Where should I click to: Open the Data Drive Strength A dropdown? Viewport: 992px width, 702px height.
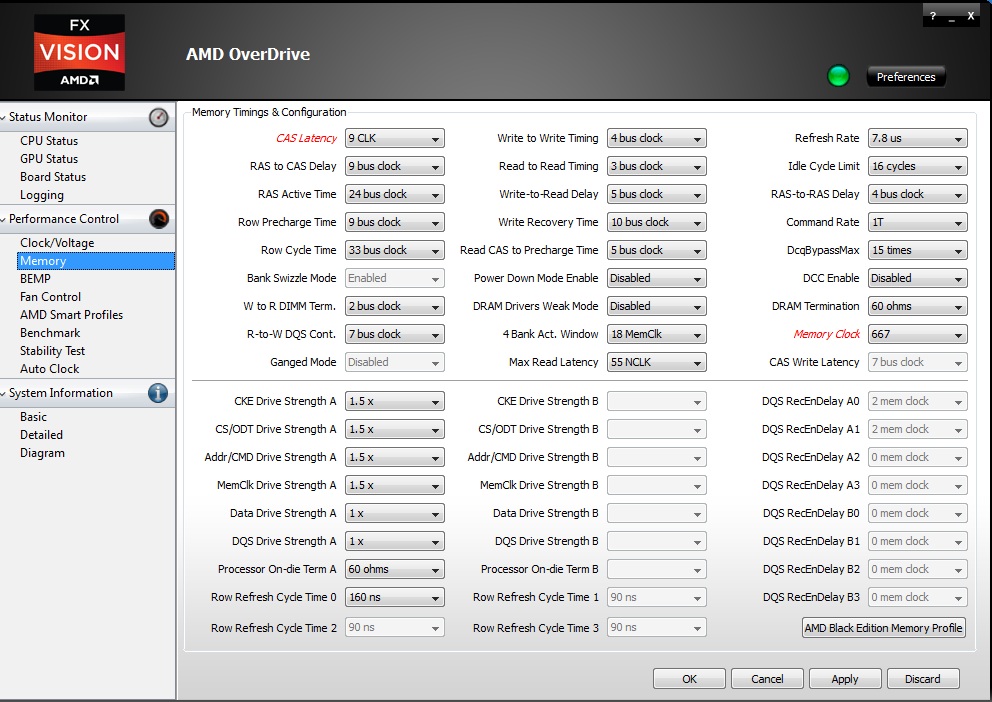[x=395, y=513]
